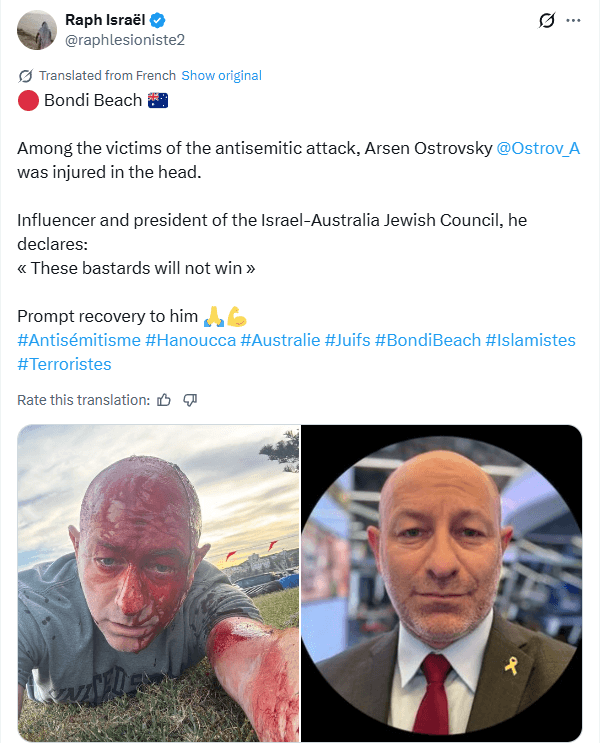Show original French text
Viewport: 601px width, 743px height.
pos(221,76)
